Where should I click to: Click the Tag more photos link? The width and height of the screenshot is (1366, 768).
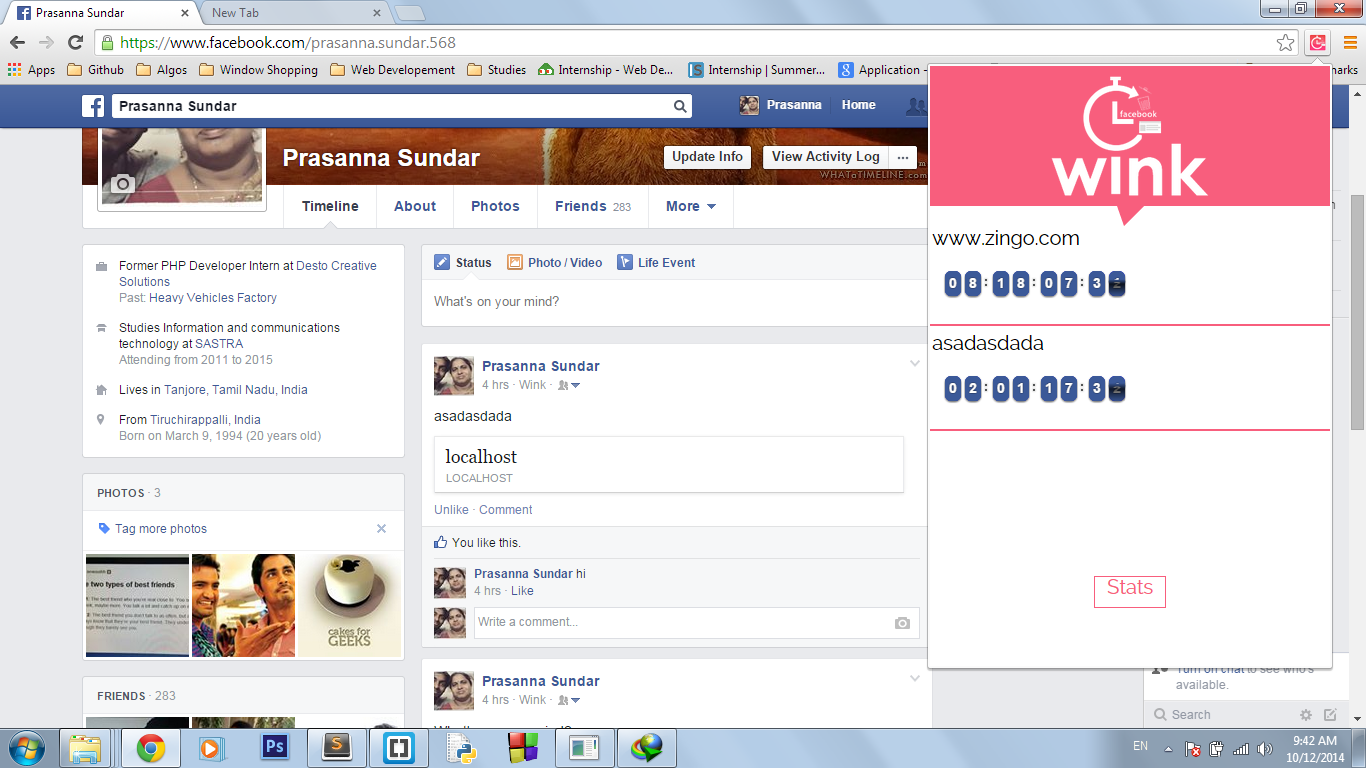[161, 529]
